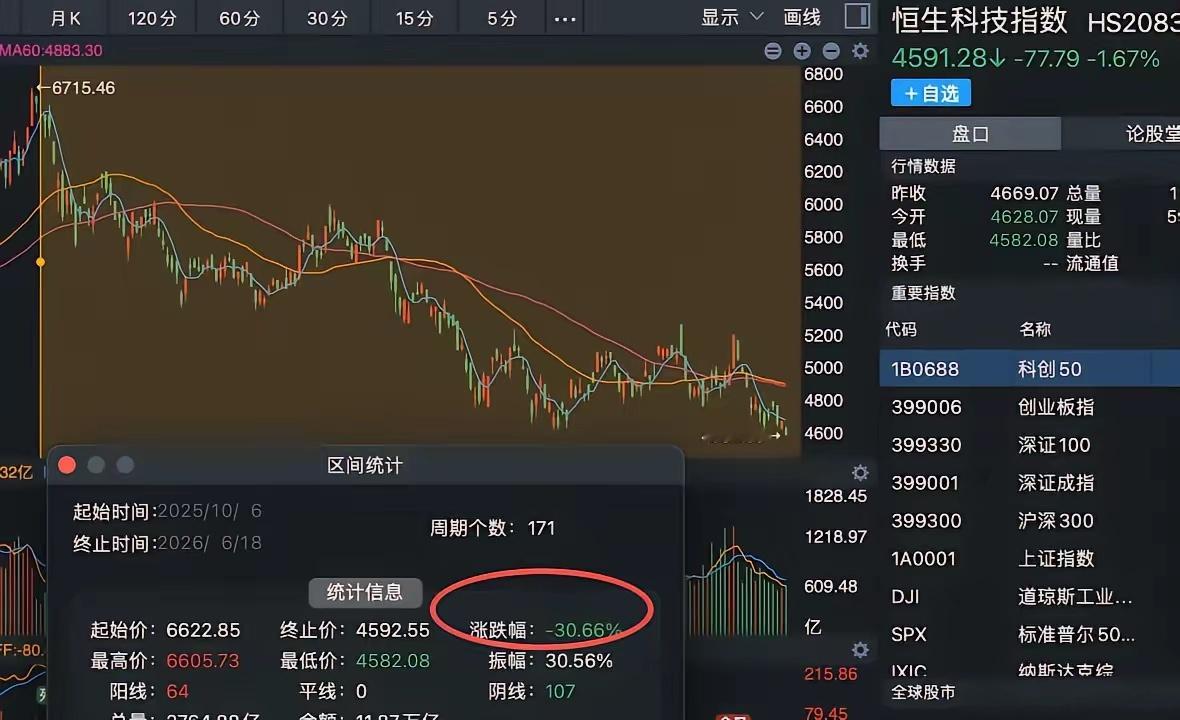Click the 周期个数 value 171
Viewport: 1180px width, 720px height.
(x=541, y=528)
